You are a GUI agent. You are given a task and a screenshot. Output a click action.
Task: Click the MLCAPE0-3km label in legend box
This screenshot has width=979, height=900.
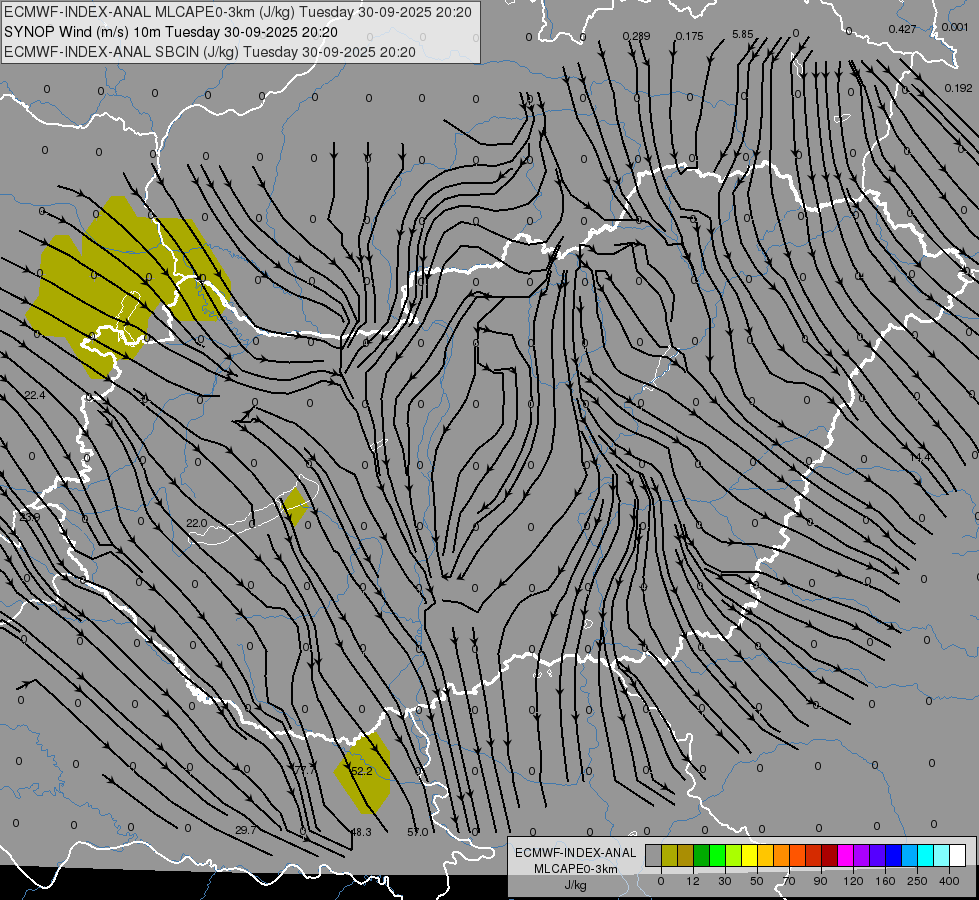(576, 869)
